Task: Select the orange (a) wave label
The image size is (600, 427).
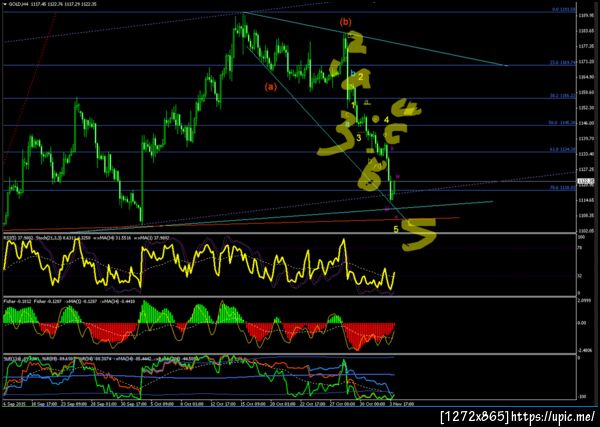Action: pos(271,87)
